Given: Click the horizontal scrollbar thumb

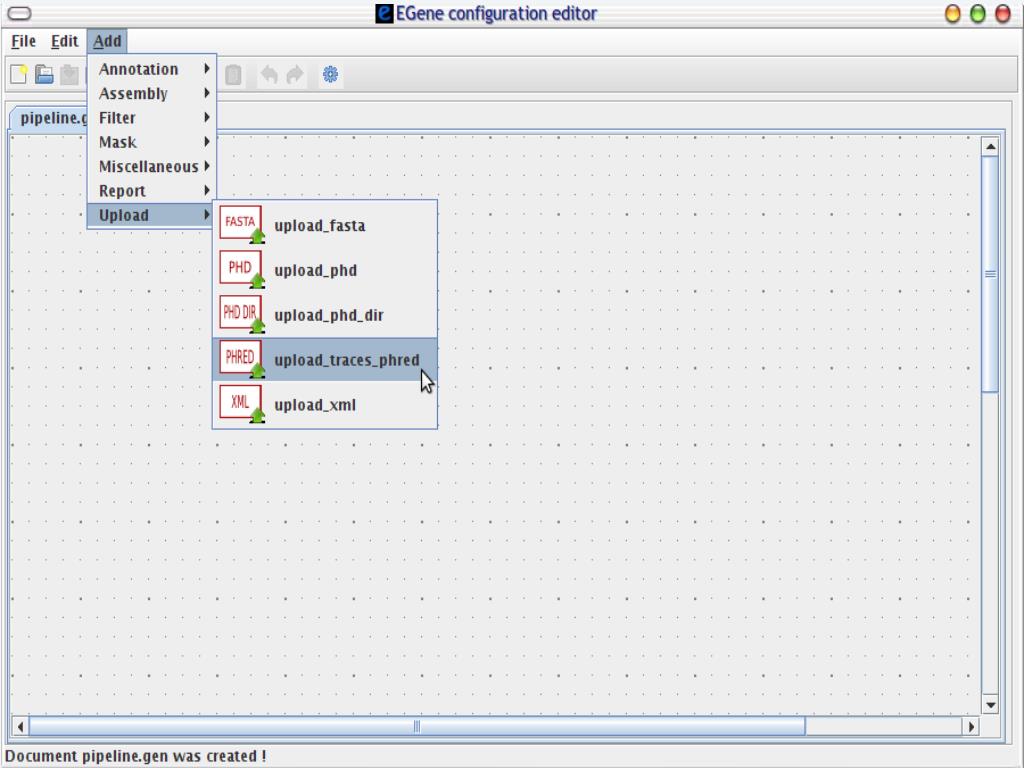Looking at the screenshot, I should click(417, 726).
